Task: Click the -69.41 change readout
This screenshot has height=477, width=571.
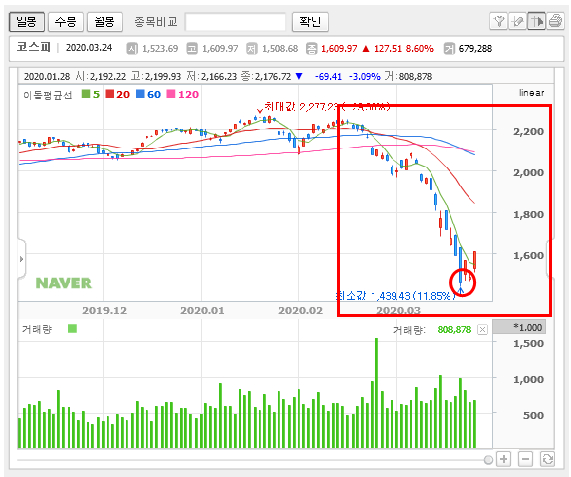Action: pyautogui.click(x=328, y=76)
